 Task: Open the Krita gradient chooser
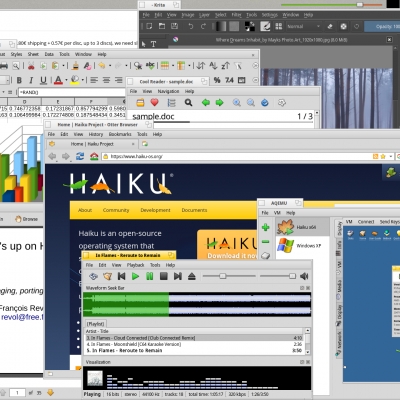(220, 26)
